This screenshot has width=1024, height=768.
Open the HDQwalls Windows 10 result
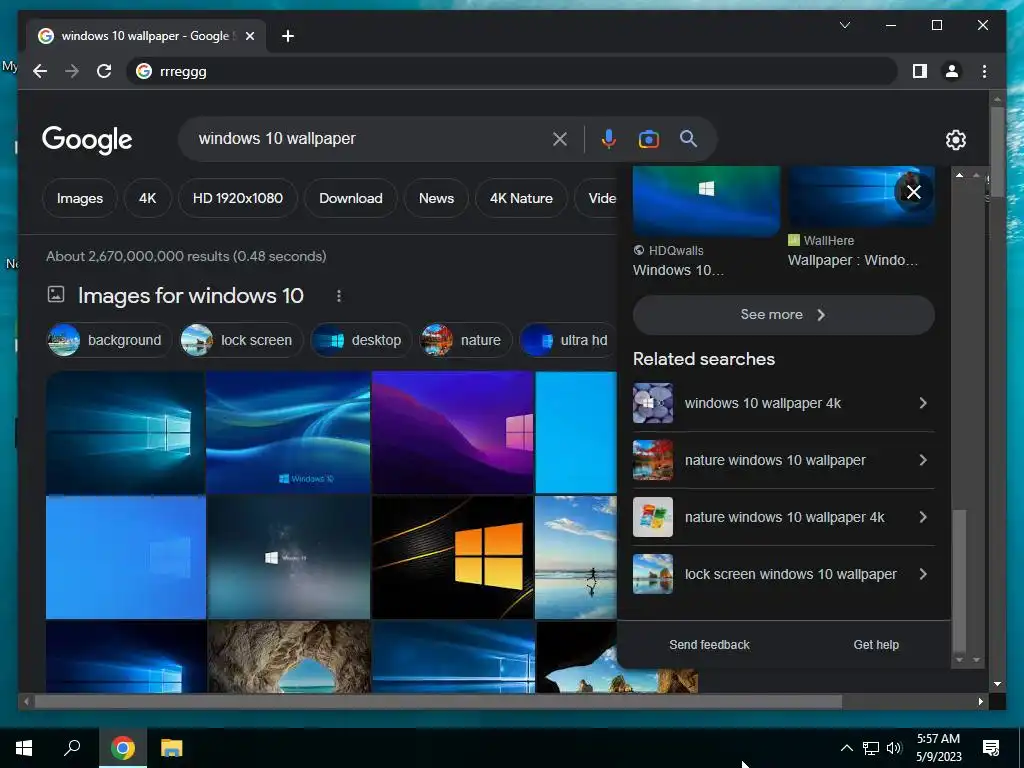[x=705, y=222]
